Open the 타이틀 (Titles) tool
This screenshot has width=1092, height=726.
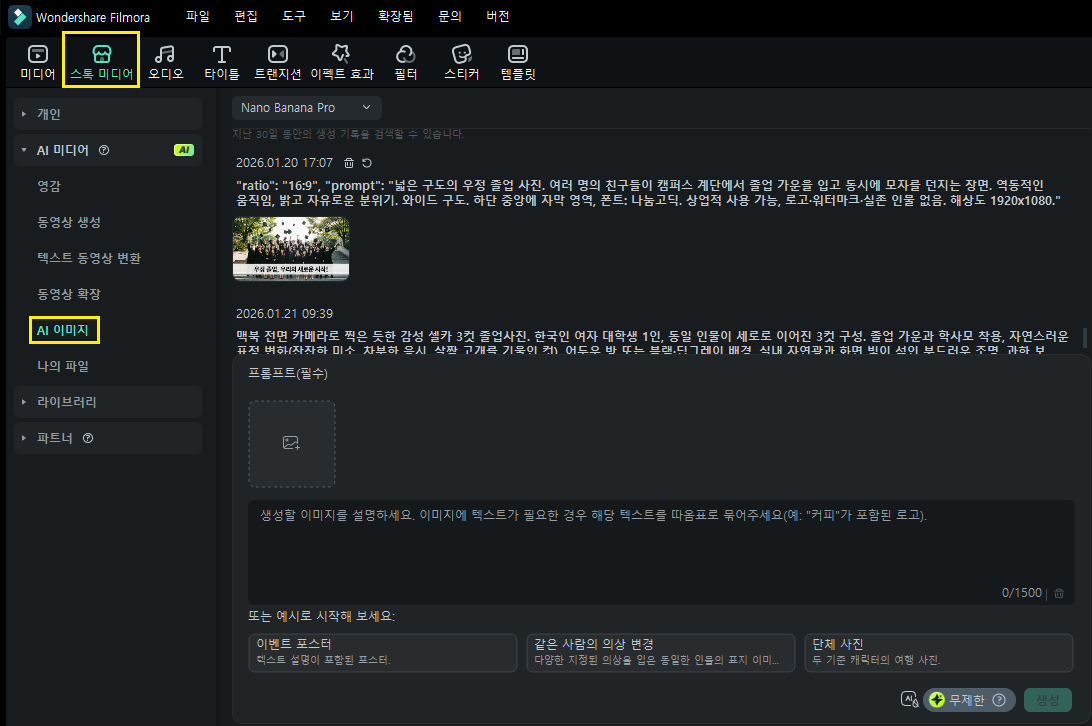point(222,61)
